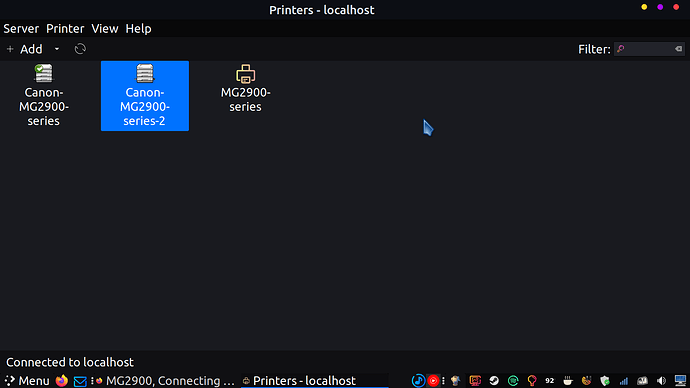
Task: Click the lightbulb tray icon
Action: [x=532, y=381]
